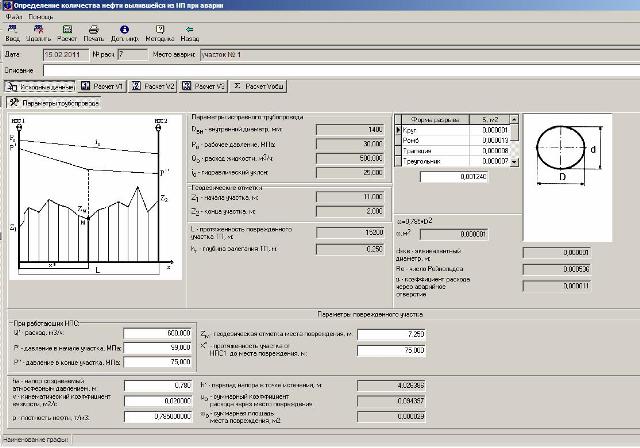Open the Помощь menu
Image resolution: width=640 pixels, height=448 pixels.
pyautogui.click(x=41, y=18)
